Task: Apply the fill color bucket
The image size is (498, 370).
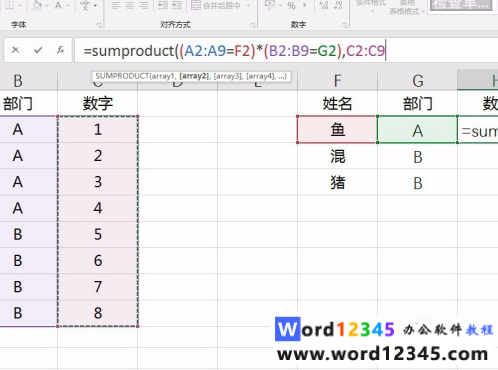Action: (x=37, y=5)
